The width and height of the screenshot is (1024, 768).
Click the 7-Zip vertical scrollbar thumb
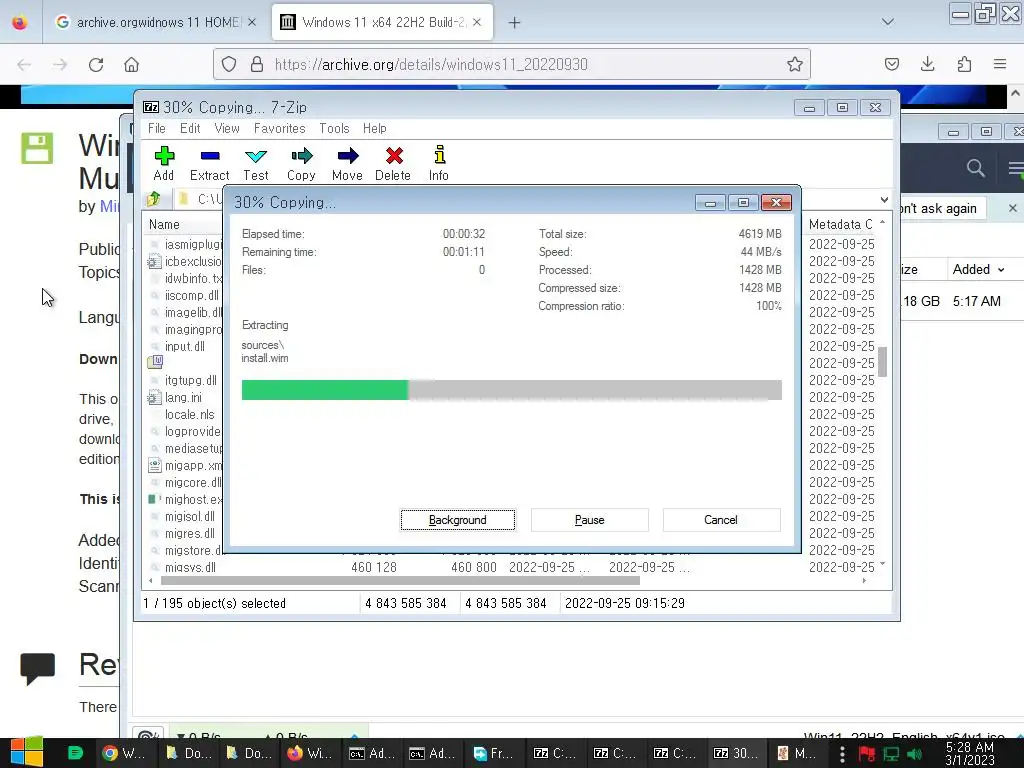882,361
